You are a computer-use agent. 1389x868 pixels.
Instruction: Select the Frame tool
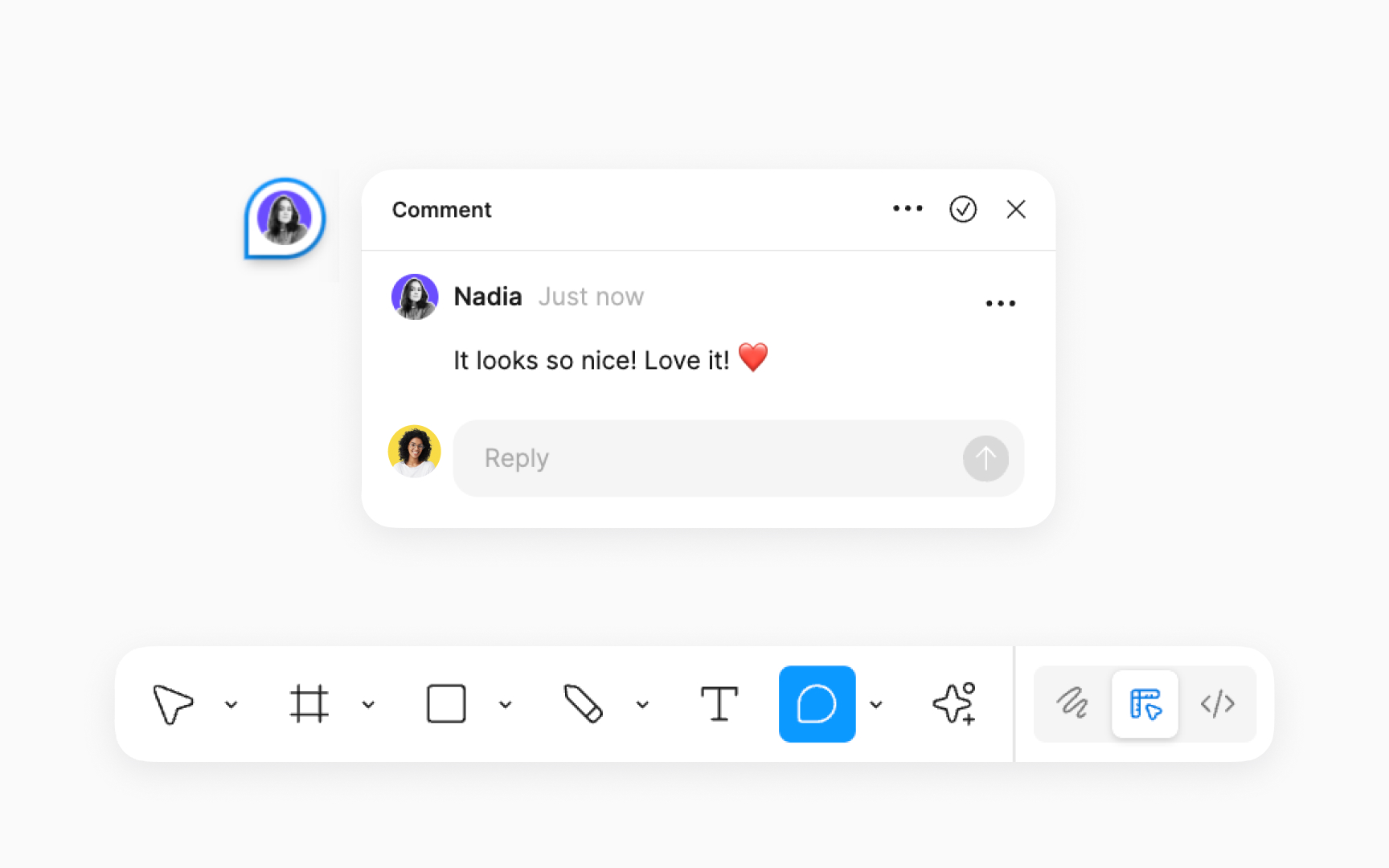click(309, 704)
